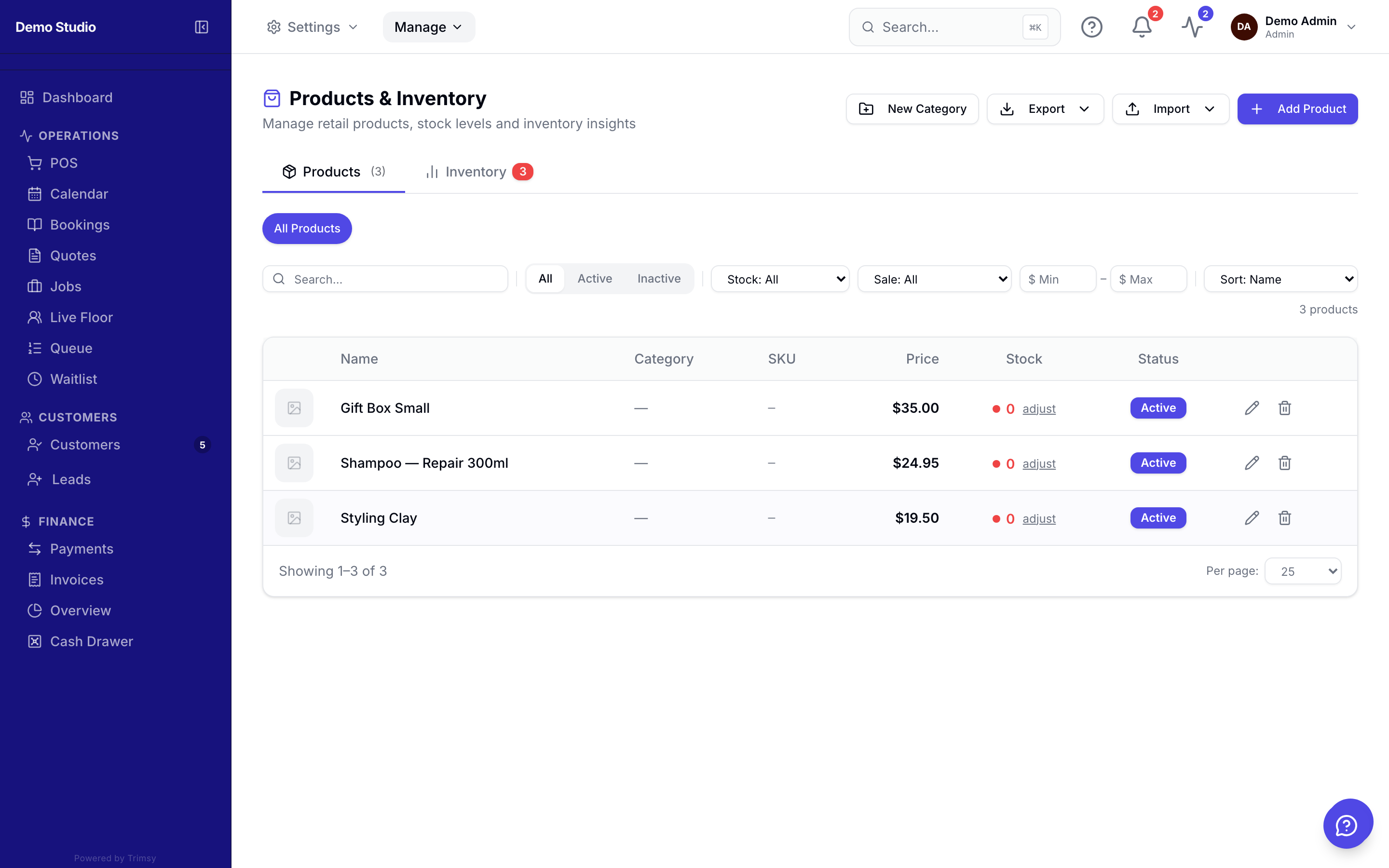
Task: Delete Shampoo — Repair 300ml trash icon
Action: point(1284,463)
